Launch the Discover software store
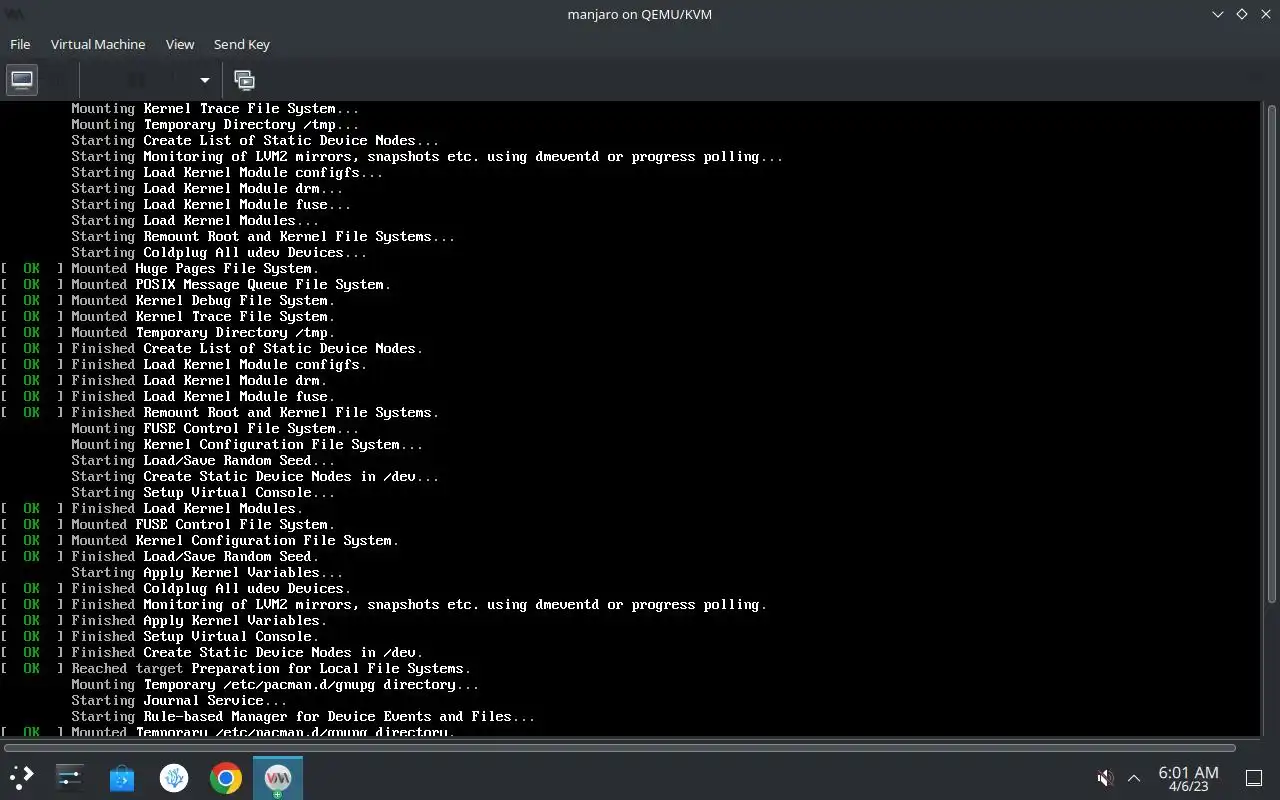Viewport: 1280px width, 800px height. (122, 777)
